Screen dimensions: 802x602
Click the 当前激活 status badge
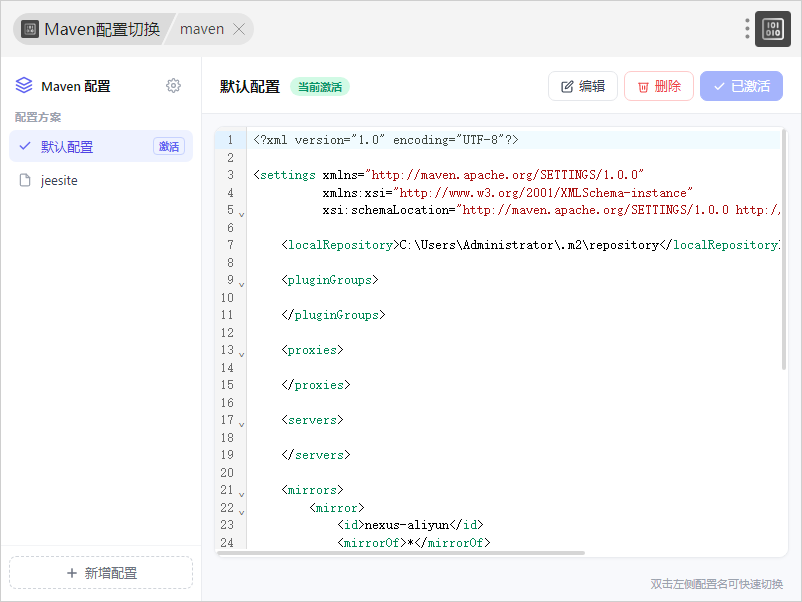320,87
